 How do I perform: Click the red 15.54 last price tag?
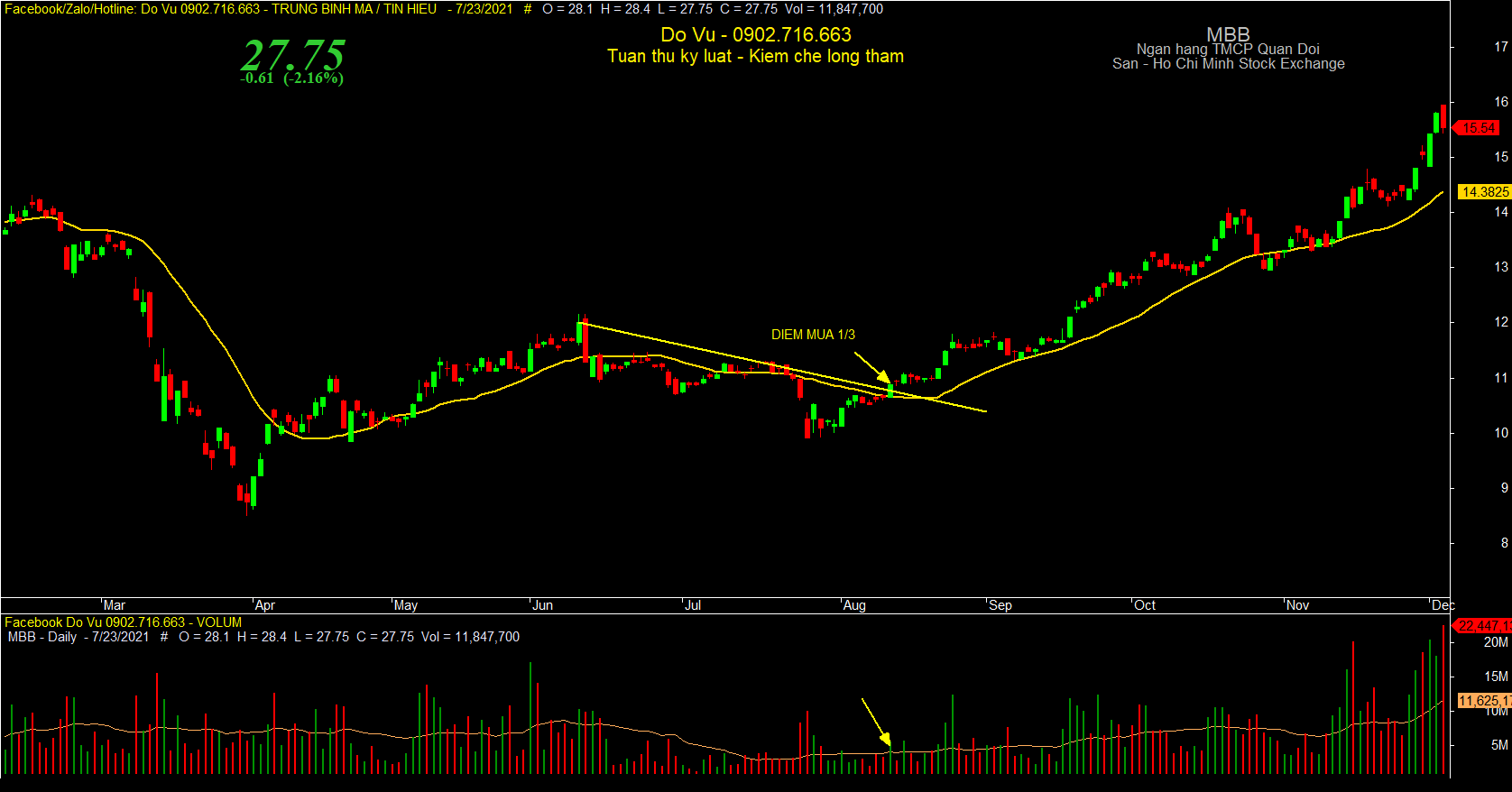[1478, 128]
